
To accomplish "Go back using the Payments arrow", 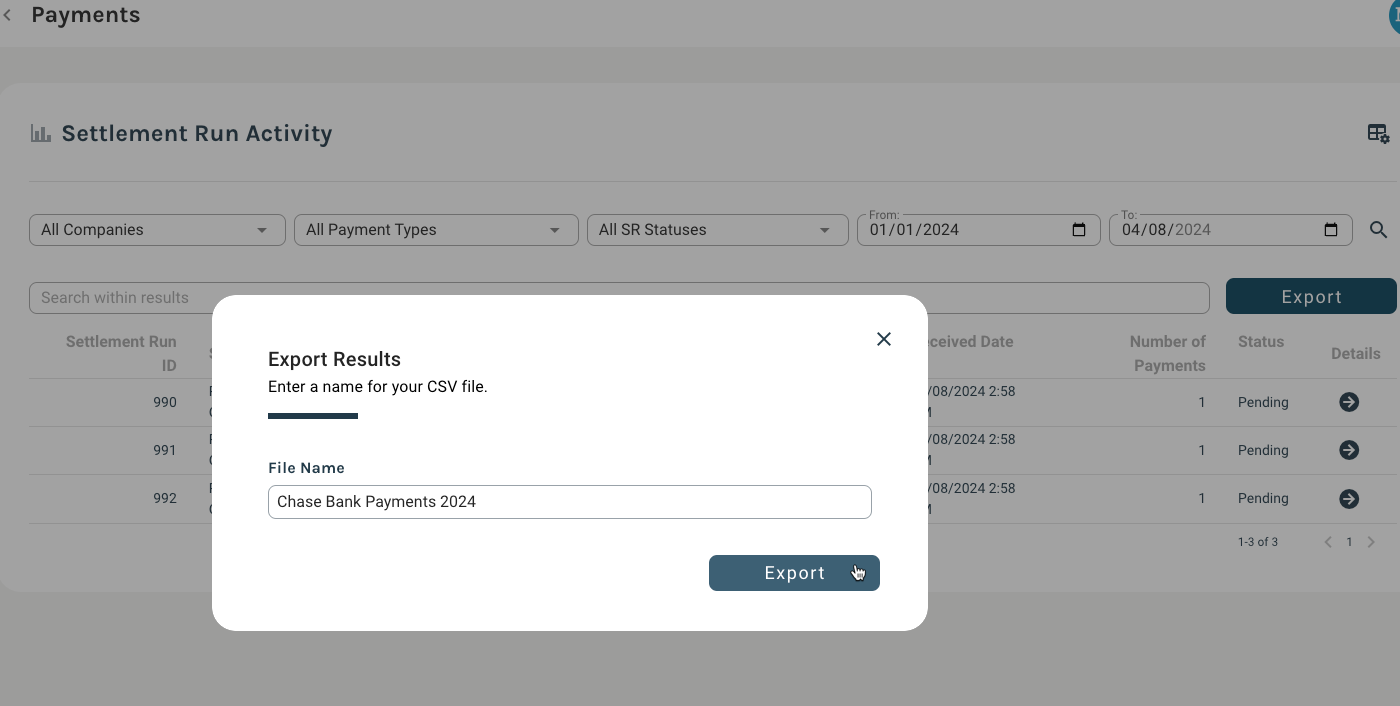I will click(x=8, y=15).
